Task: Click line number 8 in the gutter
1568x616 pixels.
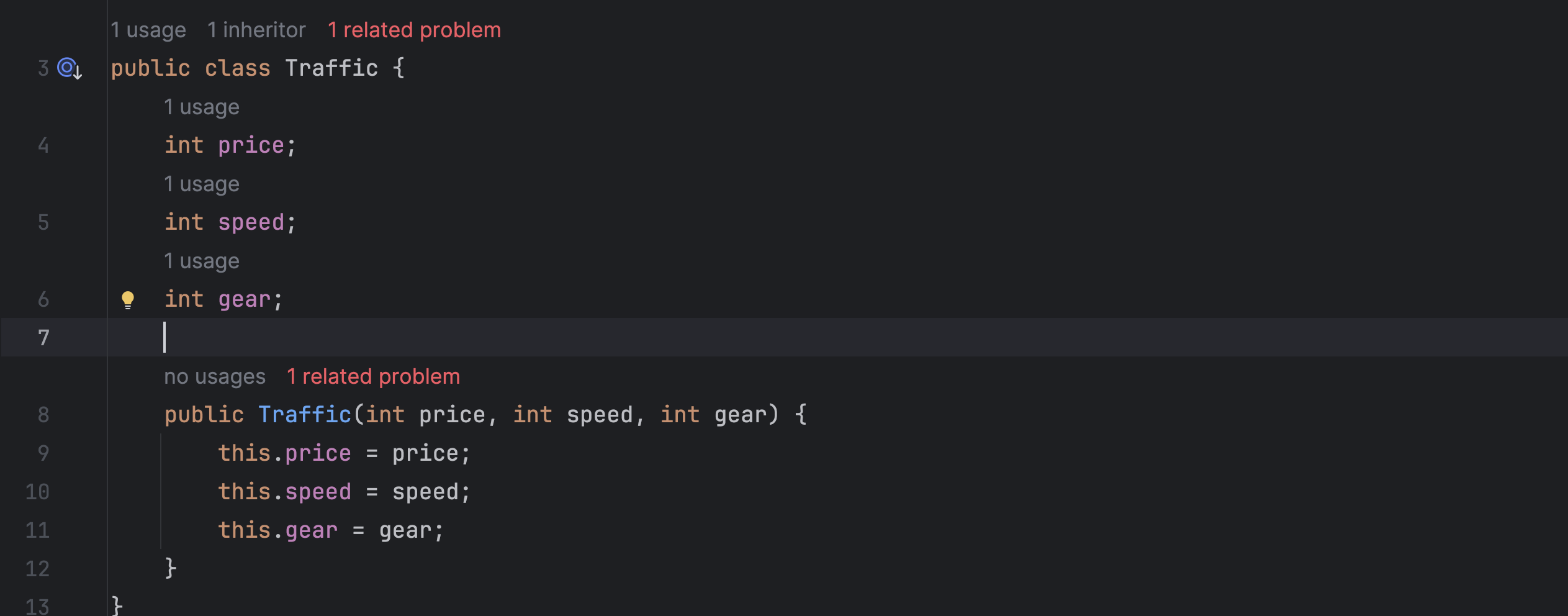Action: coord(43,415)
